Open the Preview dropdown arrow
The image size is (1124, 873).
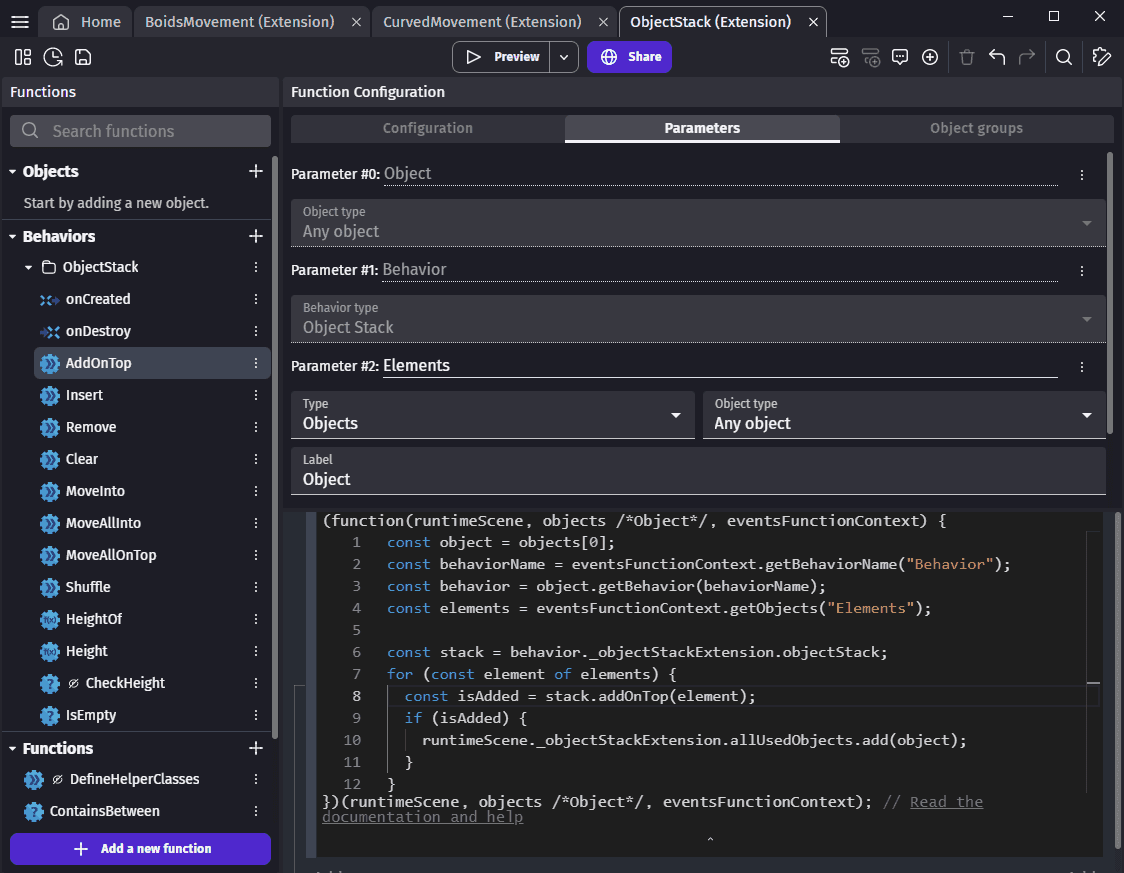pos(564,57)
